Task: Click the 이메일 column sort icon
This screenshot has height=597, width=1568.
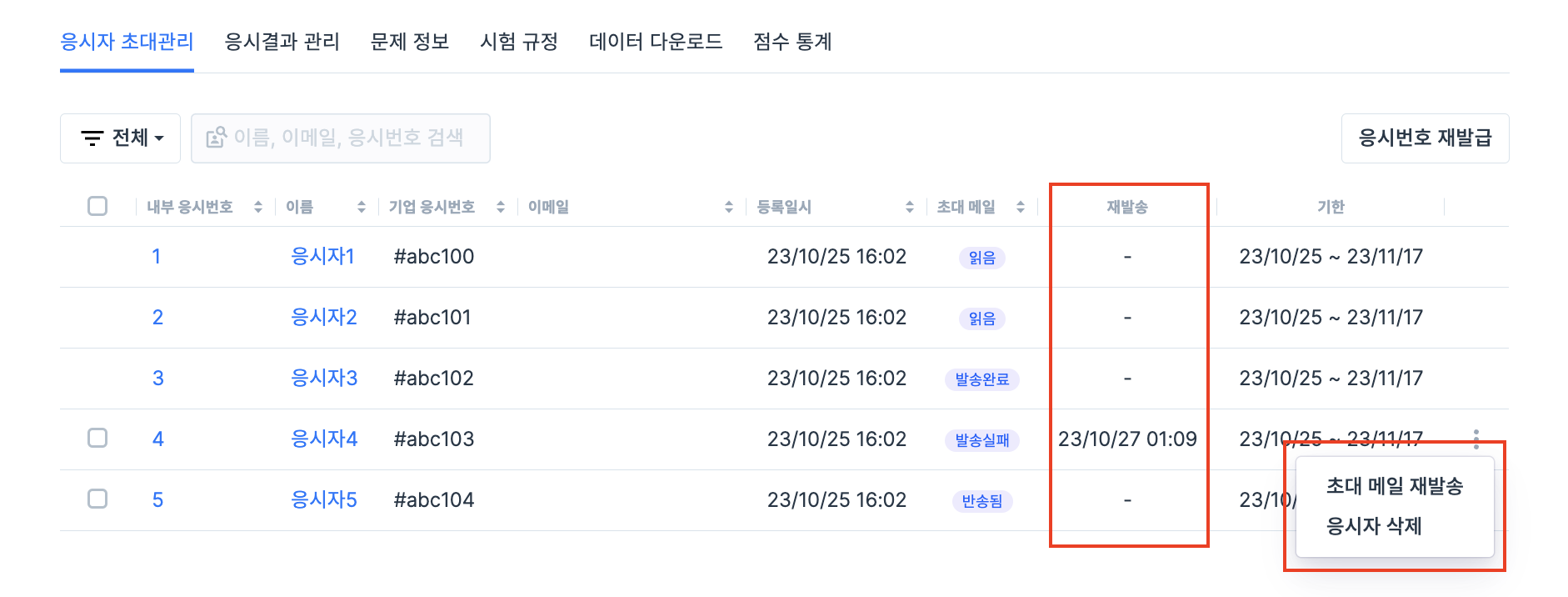Action: 729,207
